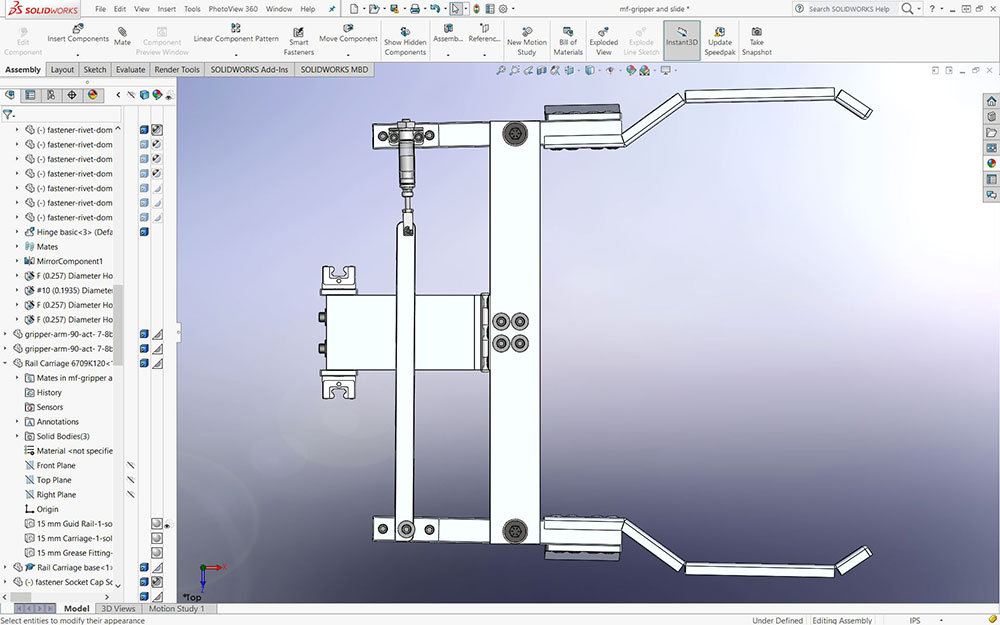Collapse the Rail Carriage 6709K120 tree node
The width and height of the screenshot is (1000, 625).
tap(6, 363)
